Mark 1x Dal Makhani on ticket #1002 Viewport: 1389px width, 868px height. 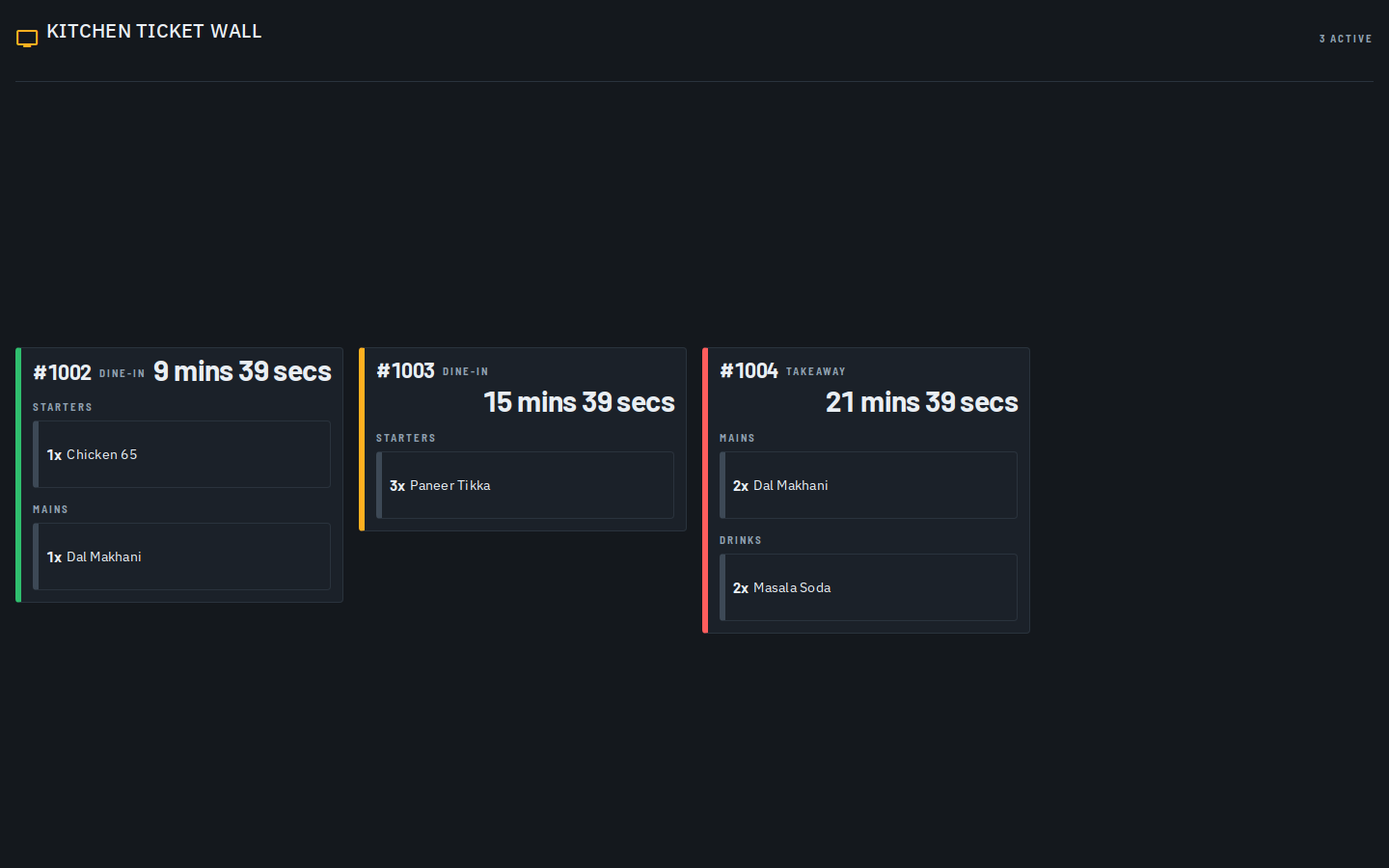(181, 556)
